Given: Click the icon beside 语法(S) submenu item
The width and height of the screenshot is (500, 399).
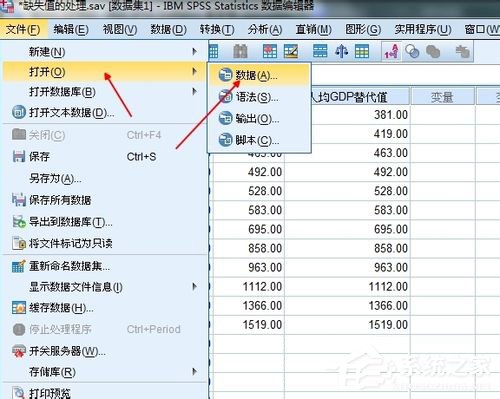Looking at the screenshot, I should click(x=225, y=97).
